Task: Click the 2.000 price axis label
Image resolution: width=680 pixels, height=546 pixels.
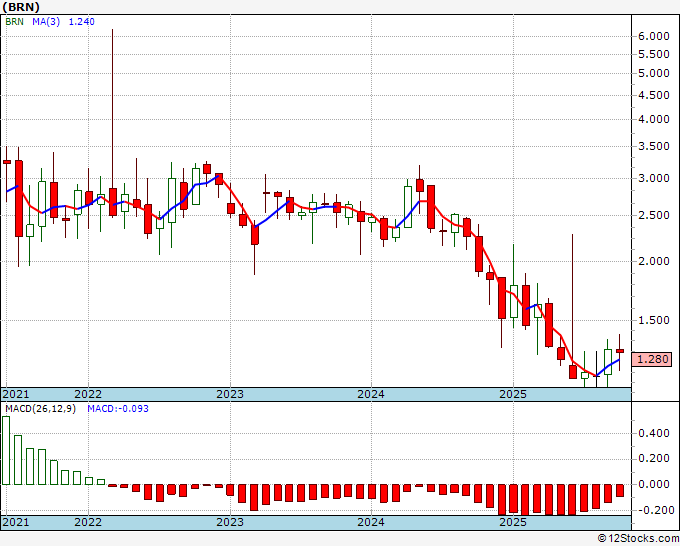Action: tap(654, 261)
